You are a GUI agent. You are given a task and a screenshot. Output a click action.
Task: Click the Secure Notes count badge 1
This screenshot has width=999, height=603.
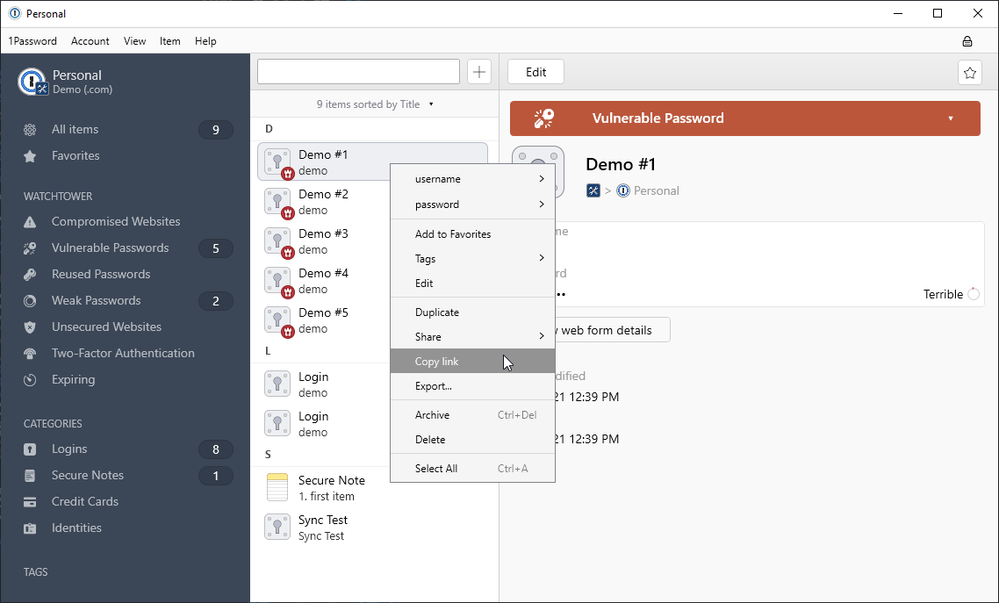point(216,476)
